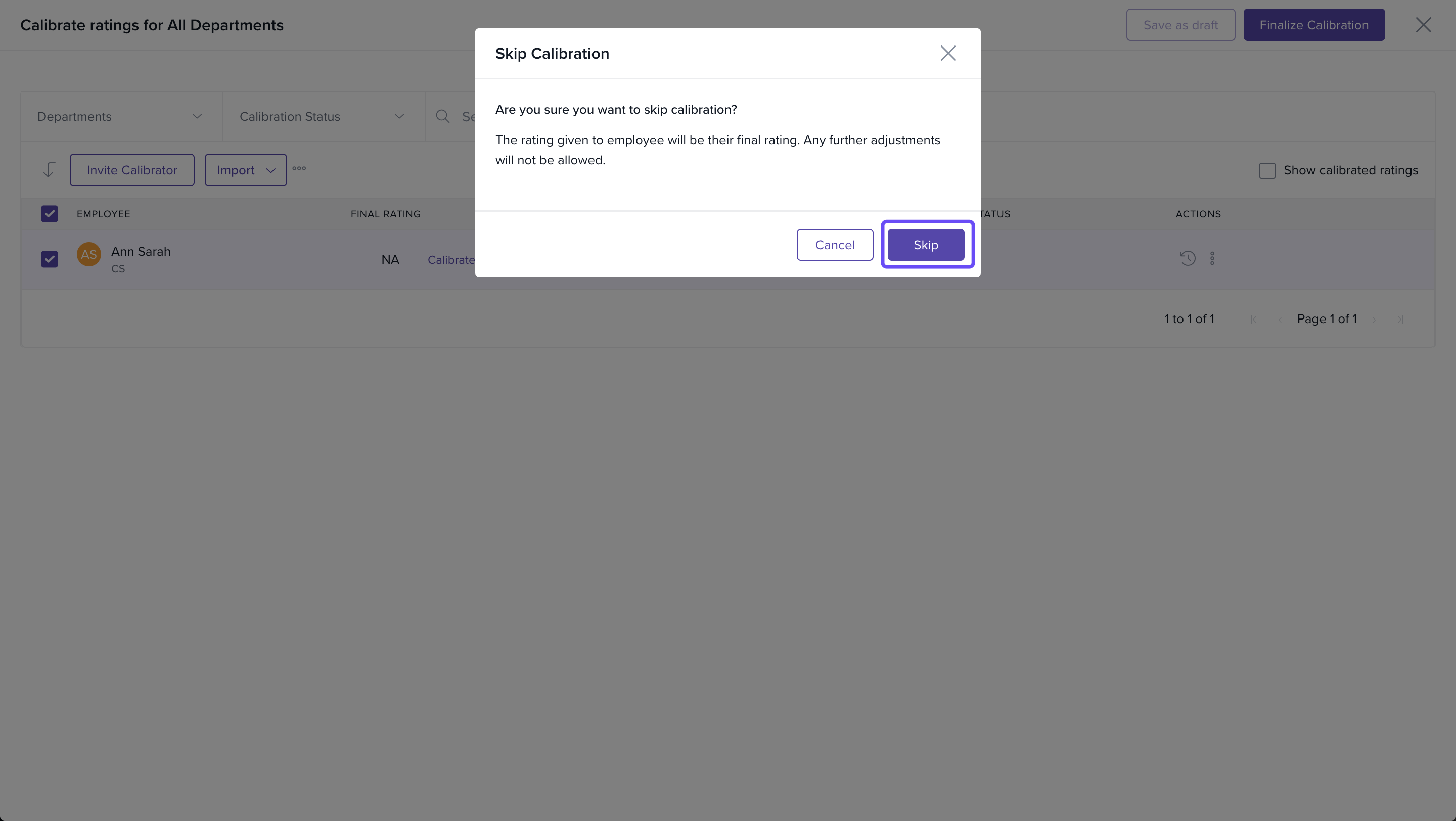Toggle the select-all employees checkbox
1456x821 pixels.
point(49,213)
